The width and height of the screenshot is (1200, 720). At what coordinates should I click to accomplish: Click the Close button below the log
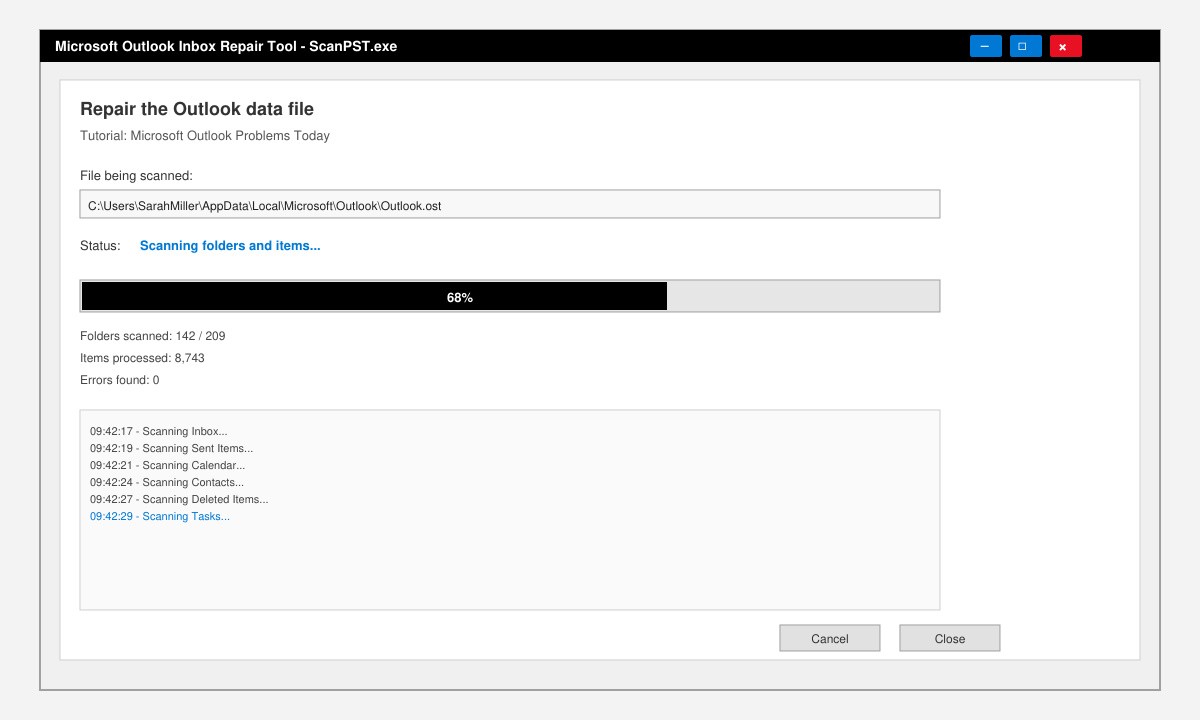pos(950,638)
